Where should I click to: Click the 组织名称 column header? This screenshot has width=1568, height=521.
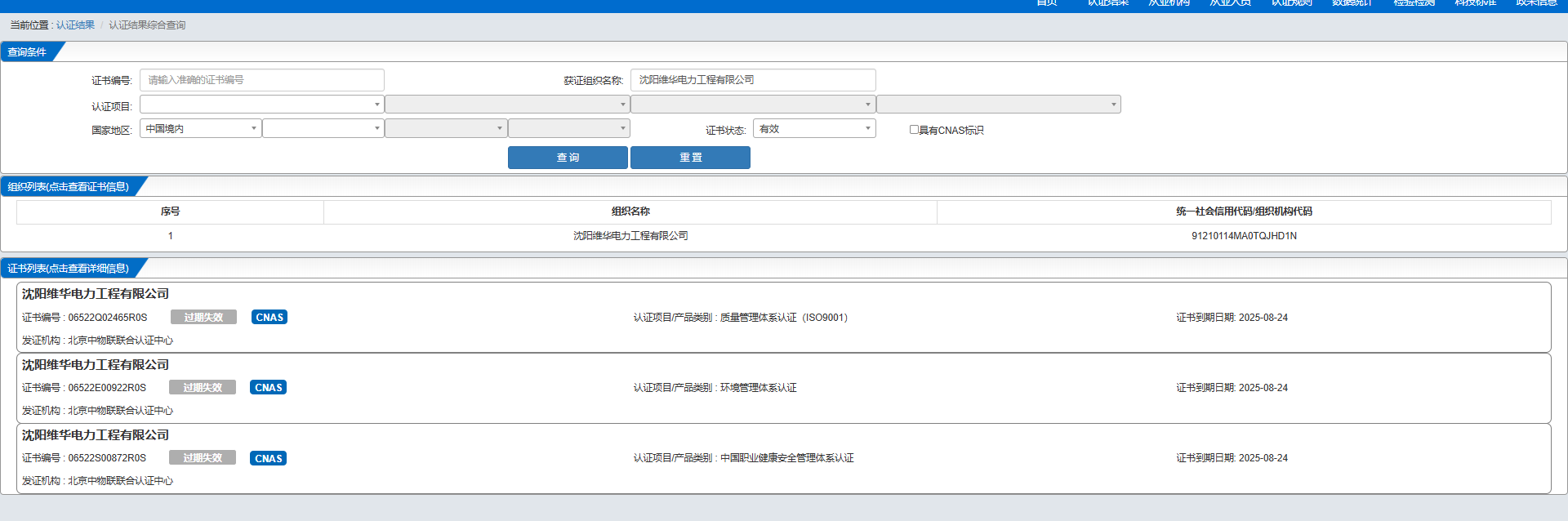(x=630, y=212)
